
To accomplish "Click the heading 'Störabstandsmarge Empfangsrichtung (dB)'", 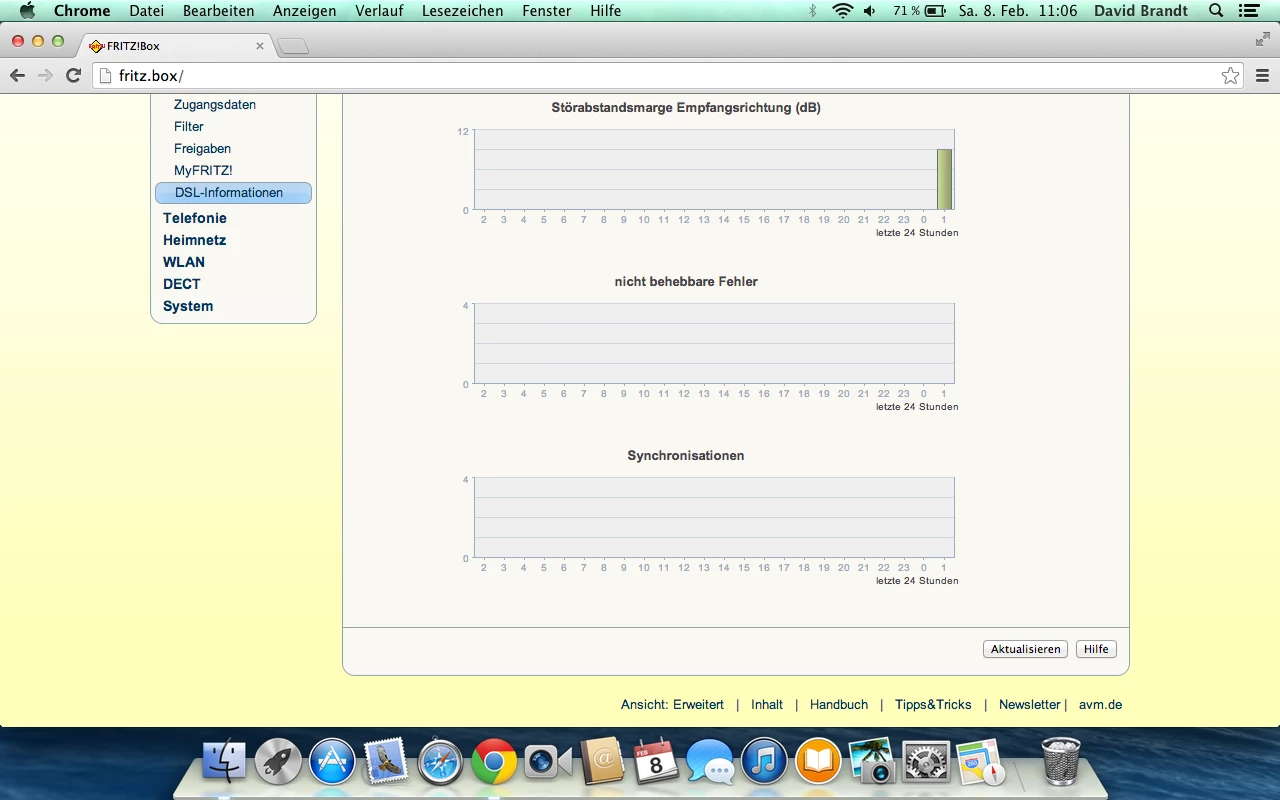I will click(686, 108).
